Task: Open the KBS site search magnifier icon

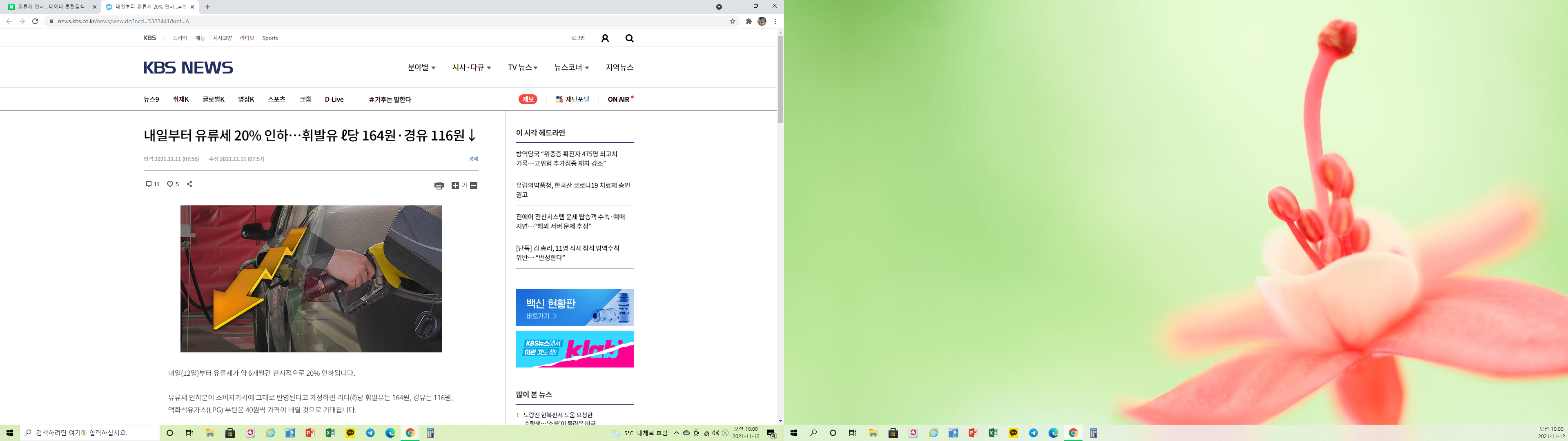Action: click(x=629, y=38)
